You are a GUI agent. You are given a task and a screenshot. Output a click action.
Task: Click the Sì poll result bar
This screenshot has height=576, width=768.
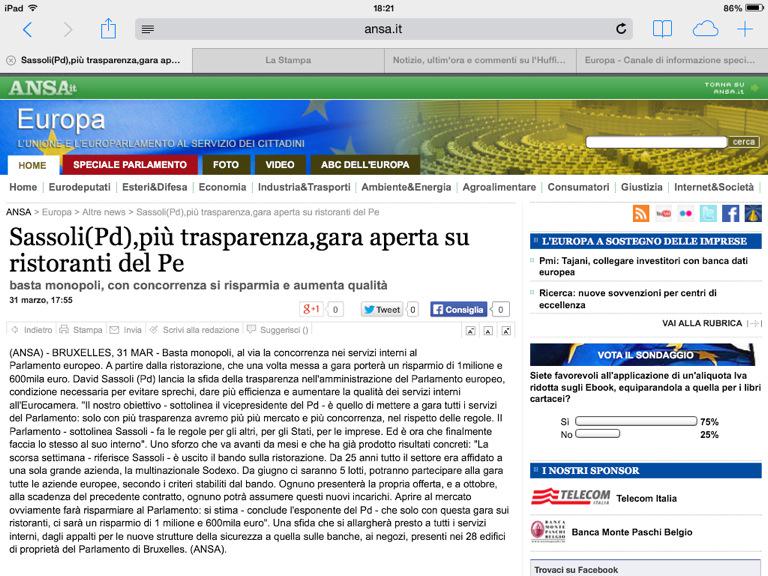pyautogui.click(x=636, y=421)
